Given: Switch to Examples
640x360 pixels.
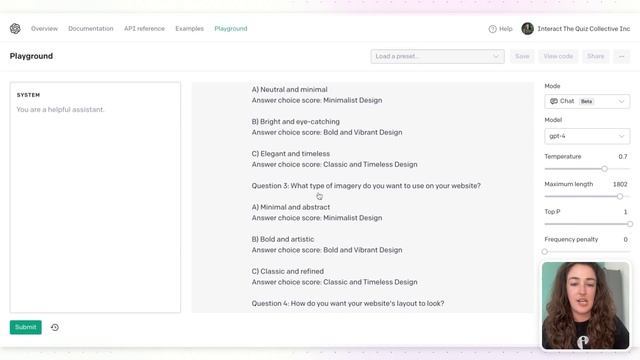Looking at the screenshot, I should (189, 29).
